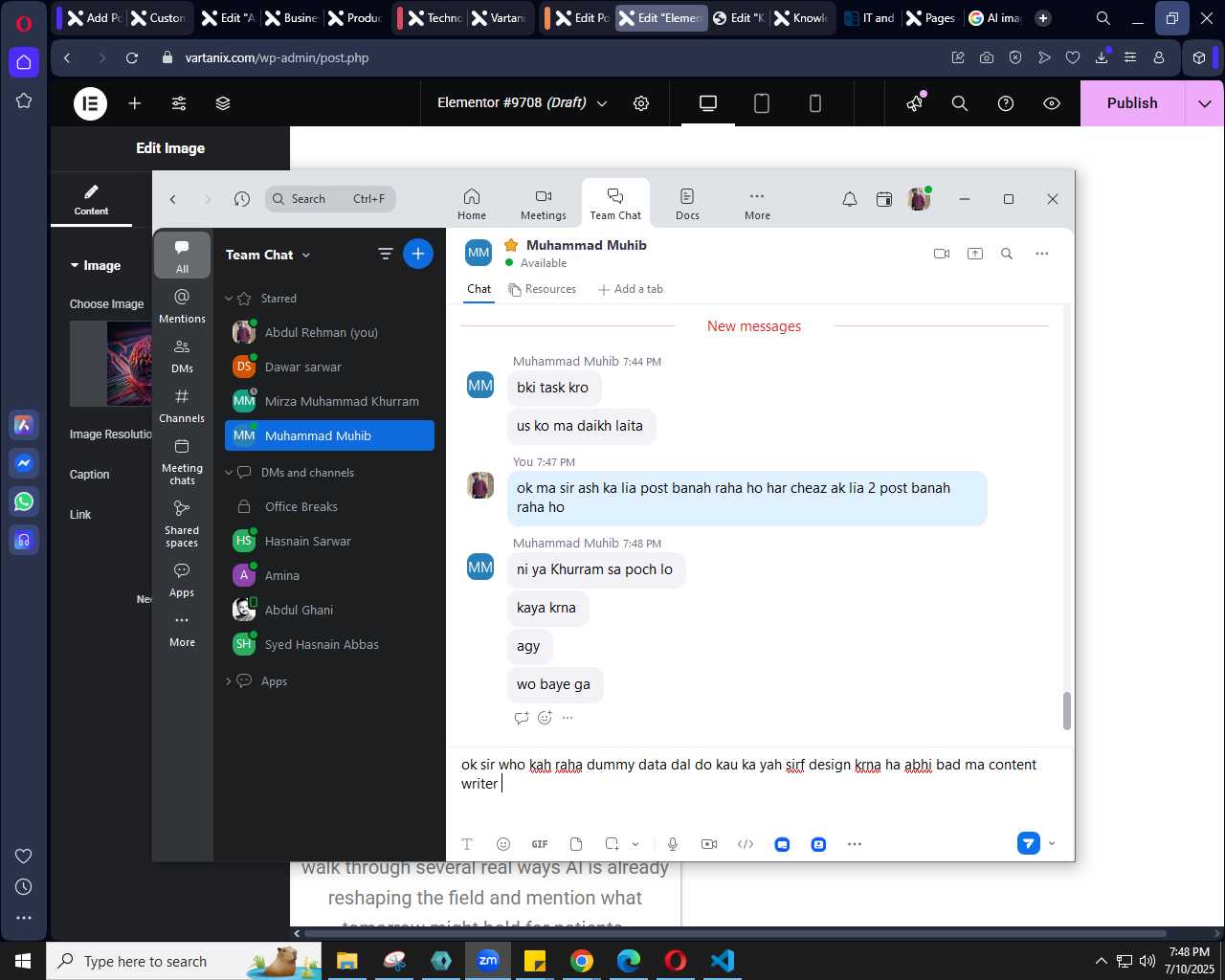The width and height of the screenshot is (1225, 980).
Task: Open Zoom Docs tab
Action: [687, 204]
